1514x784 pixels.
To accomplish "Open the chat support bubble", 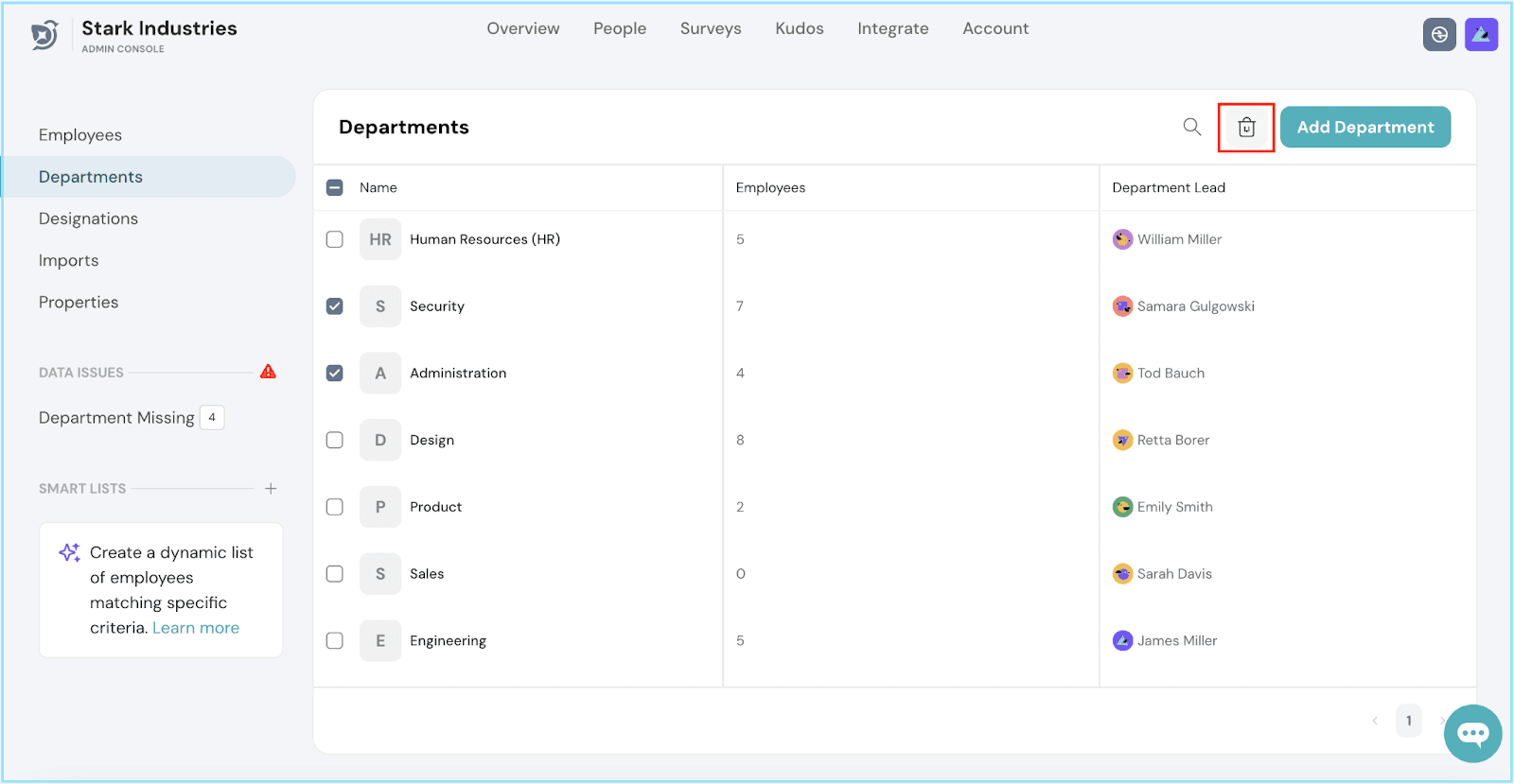I will 1472,733.
